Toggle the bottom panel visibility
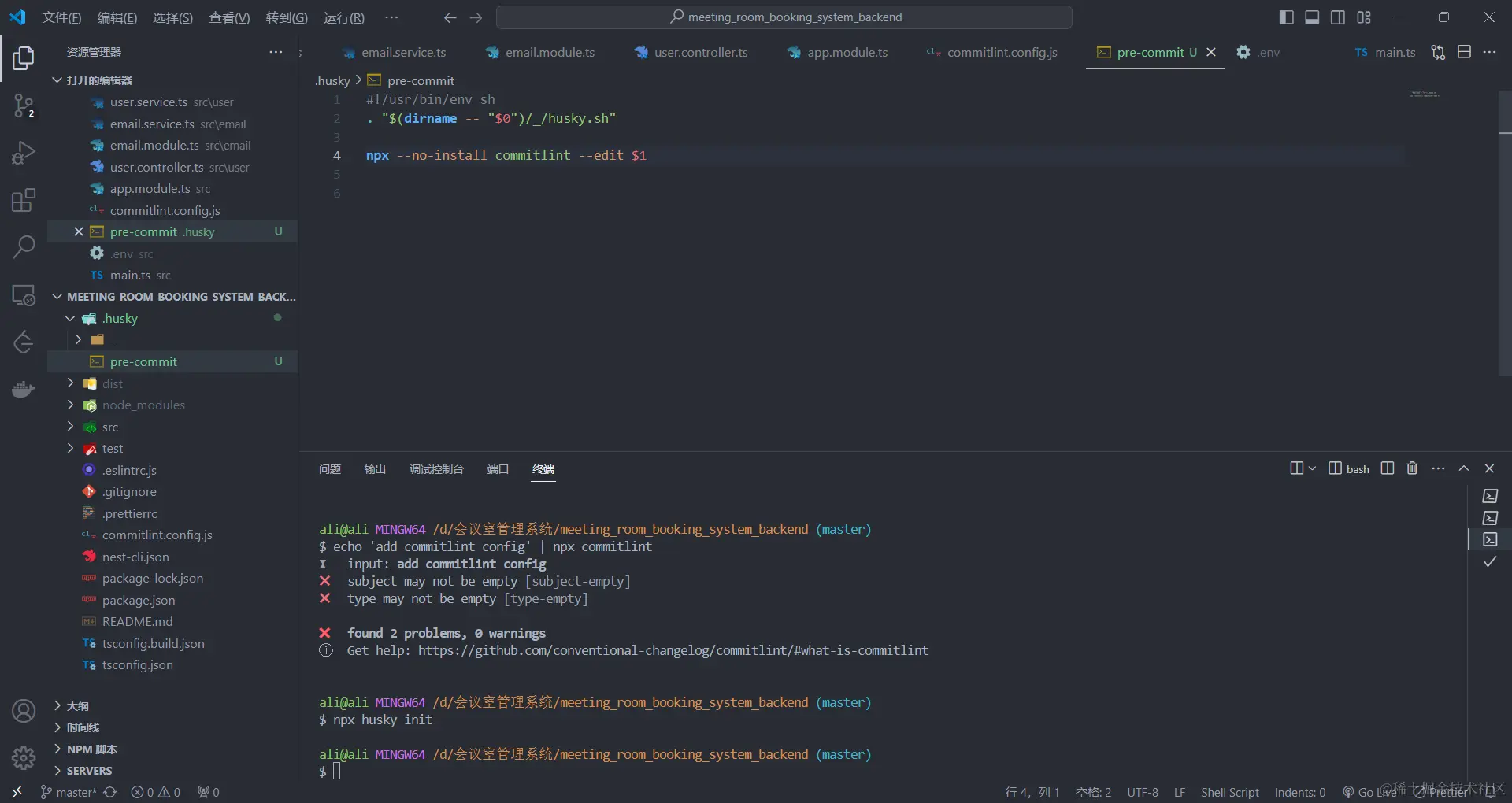Image resolution: width=1512 pixels, height=803 pixels. point(1312,17)
